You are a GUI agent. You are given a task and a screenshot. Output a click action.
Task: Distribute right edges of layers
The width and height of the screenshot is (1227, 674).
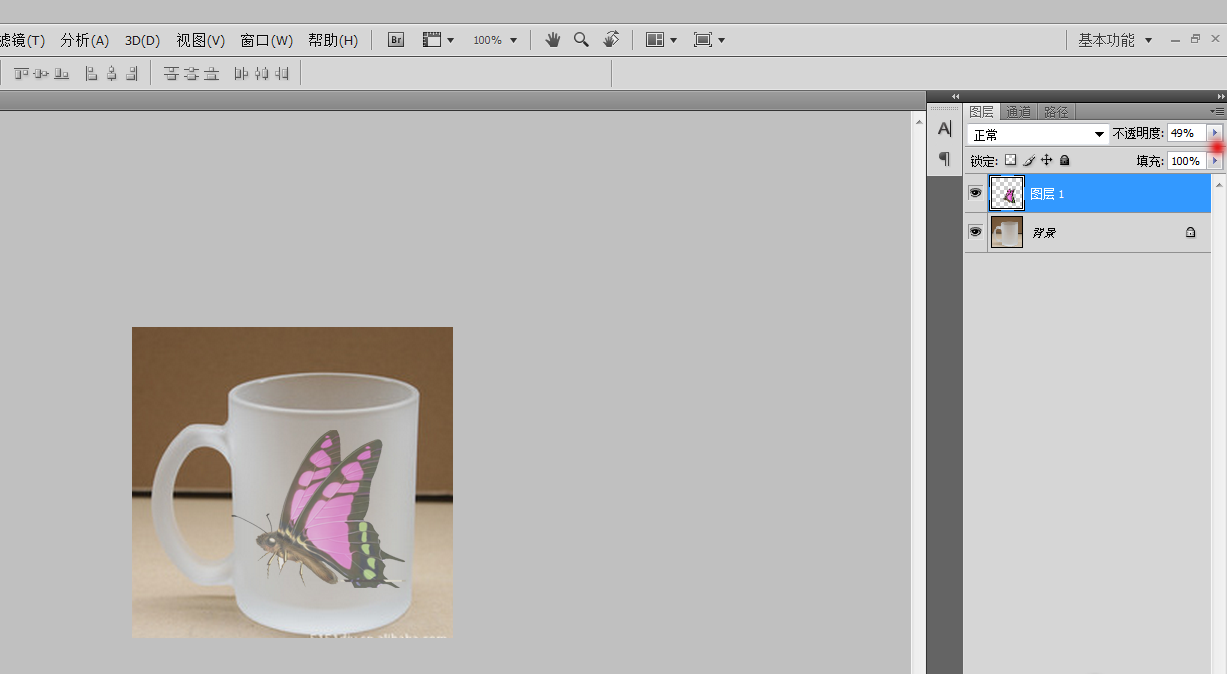pos(281,73)
